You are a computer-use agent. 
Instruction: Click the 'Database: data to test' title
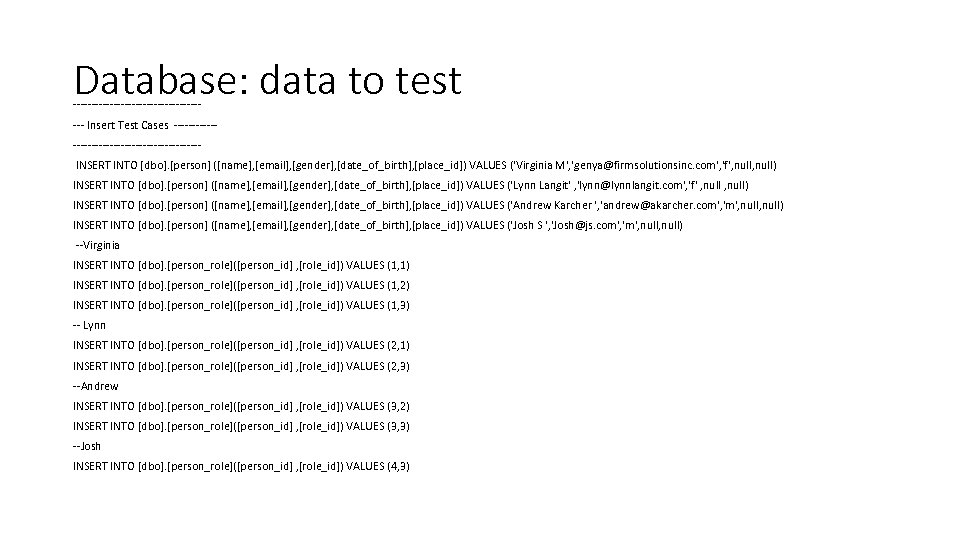268,80
